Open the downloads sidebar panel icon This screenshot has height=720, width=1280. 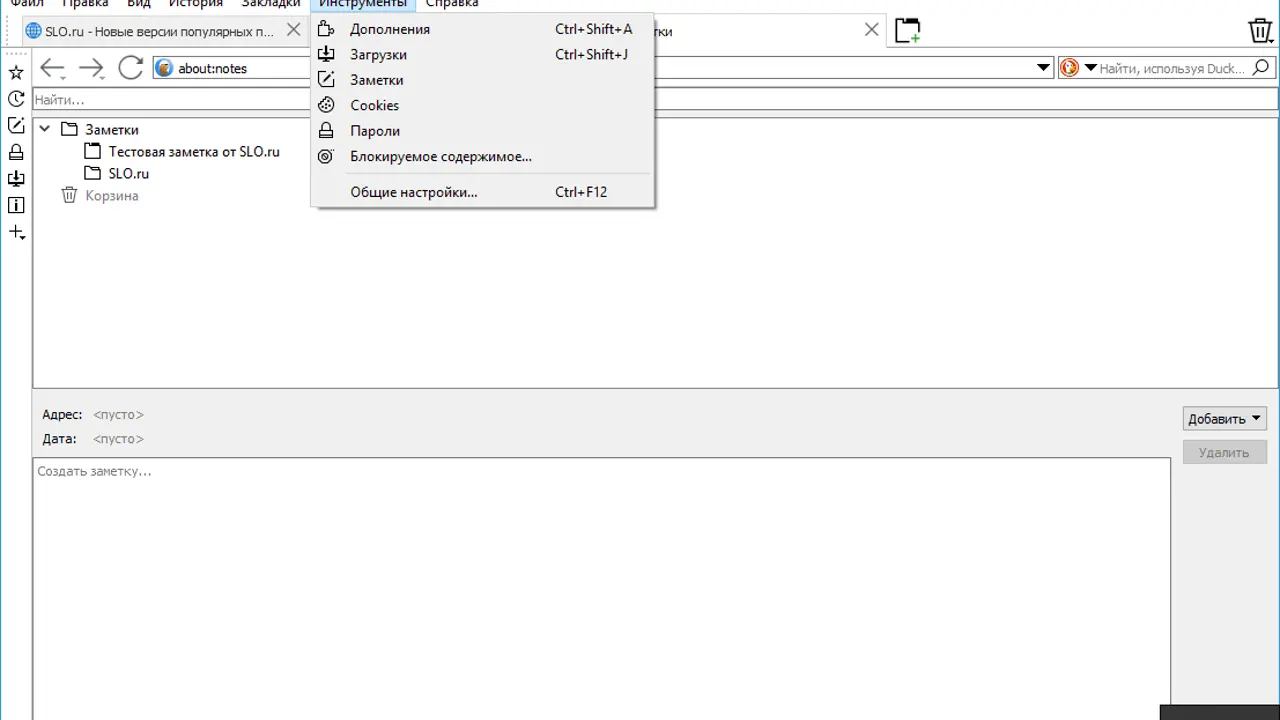tap(16, 179)
